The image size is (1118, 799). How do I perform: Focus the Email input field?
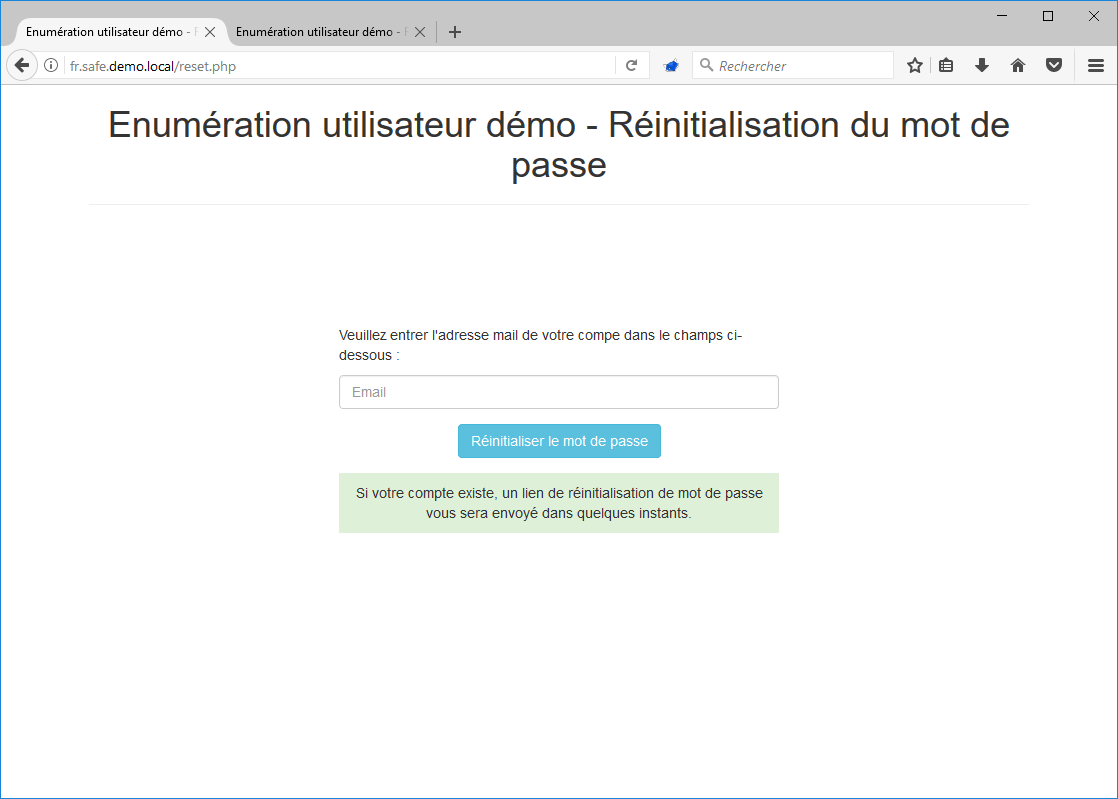click(559, 391)
